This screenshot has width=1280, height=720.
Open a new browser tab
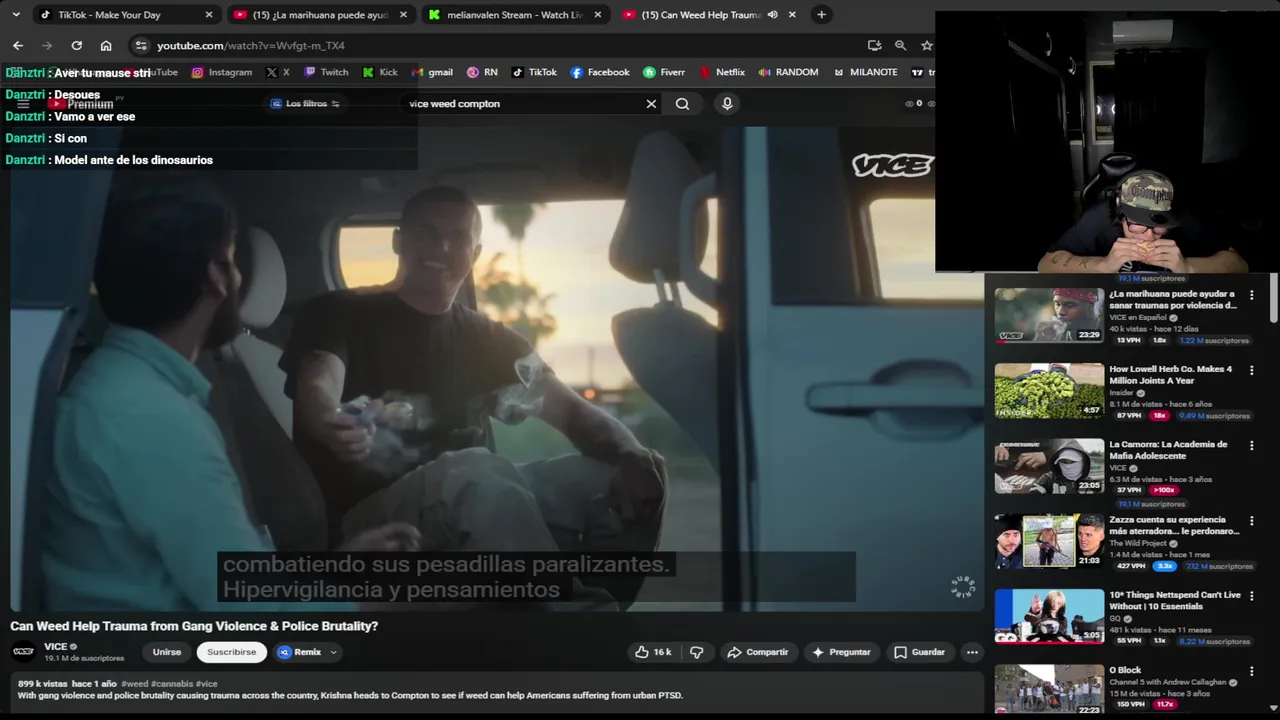pyautogui.click(x=821, y=15)
